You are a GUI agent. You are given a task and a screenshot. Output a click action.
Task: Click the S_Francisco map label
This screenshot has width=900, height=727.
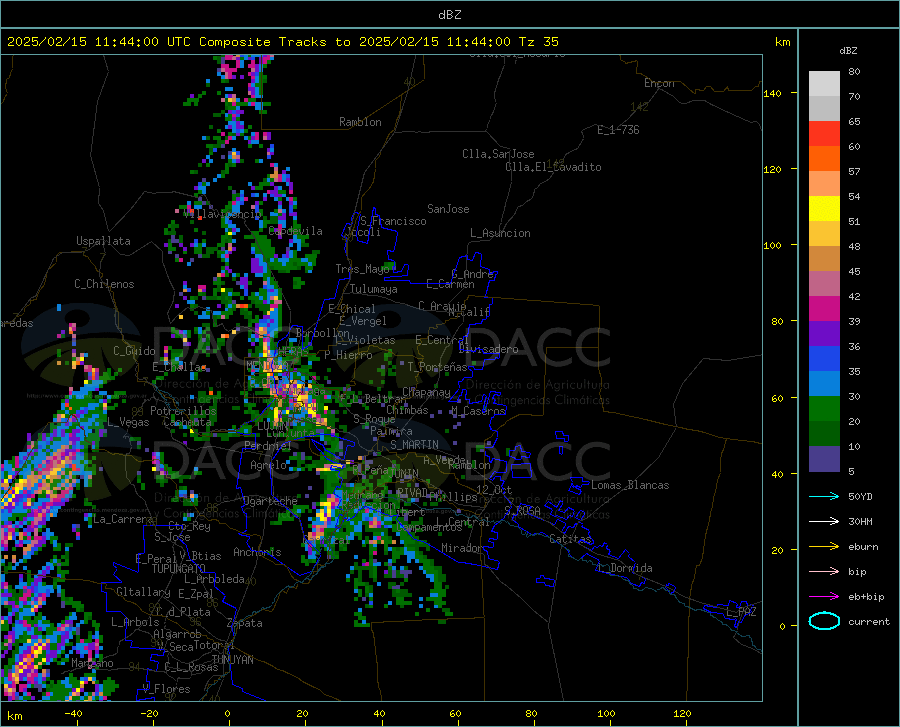tap(393, 221)
